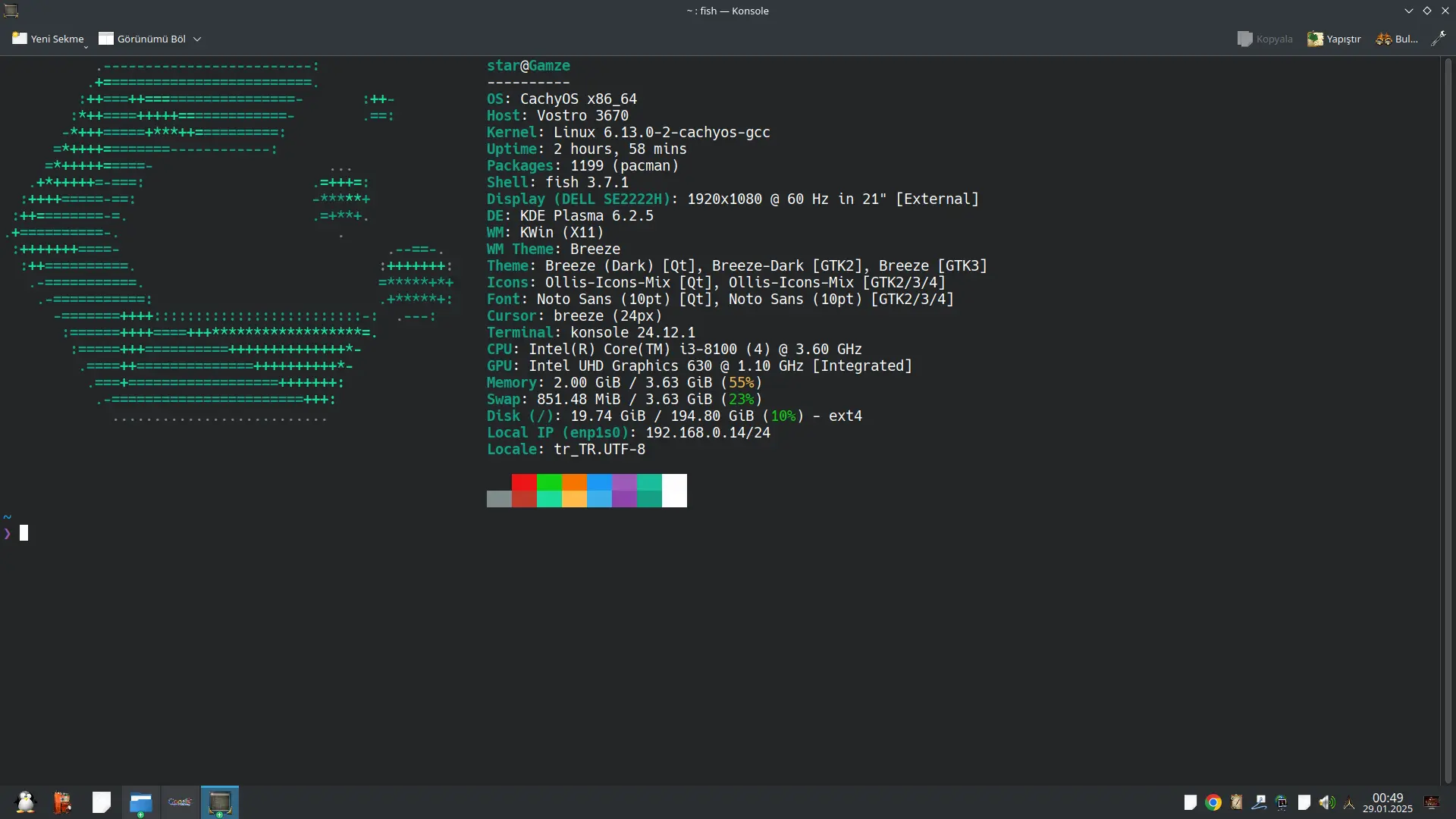Click the Terminal: konsole 24.12.1 line
Viewport: 1456px width, 819px height.
591,333
